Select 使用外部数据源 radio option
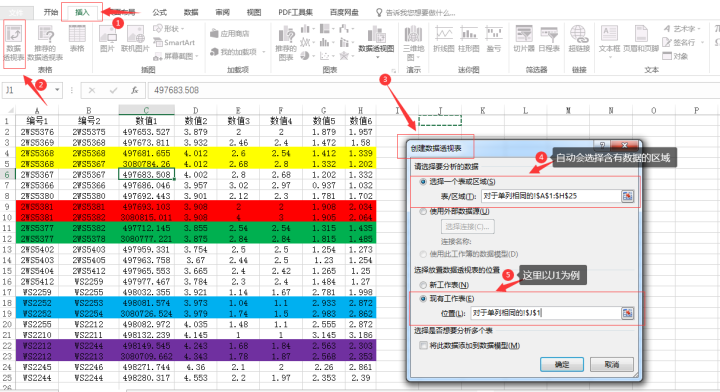This screenshot has height=392, width=720. [423, 212]
